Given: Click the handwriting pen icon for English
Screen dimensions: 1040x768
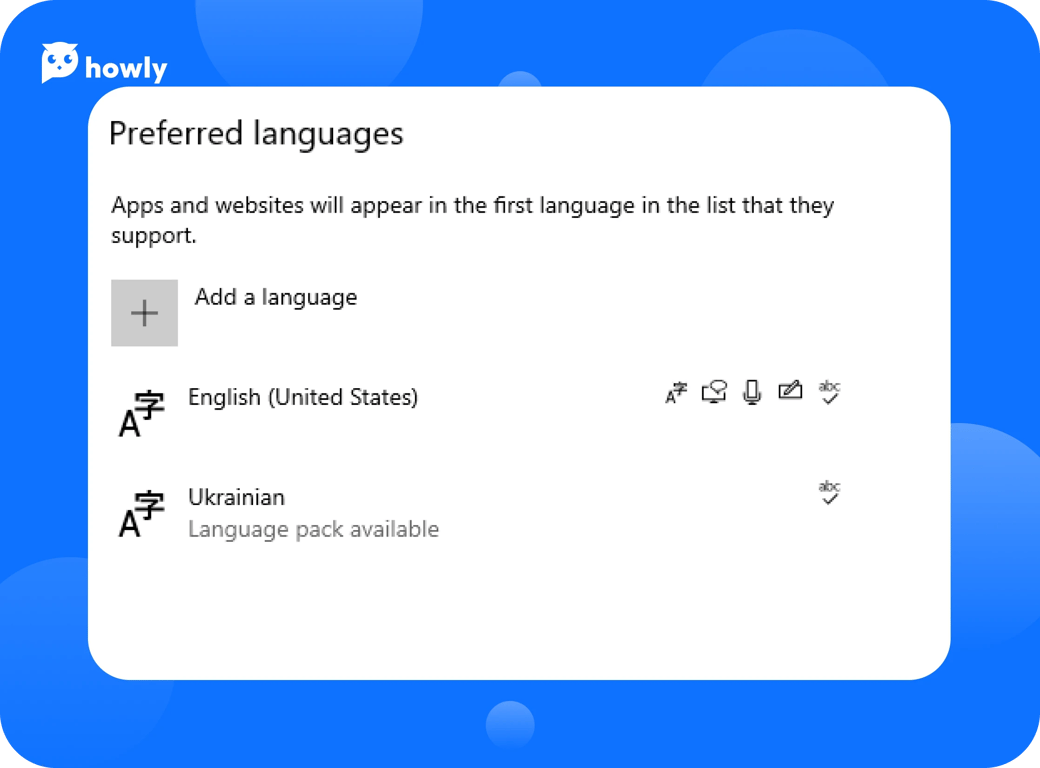Looking at the screenshot, I should click(790, 391).
